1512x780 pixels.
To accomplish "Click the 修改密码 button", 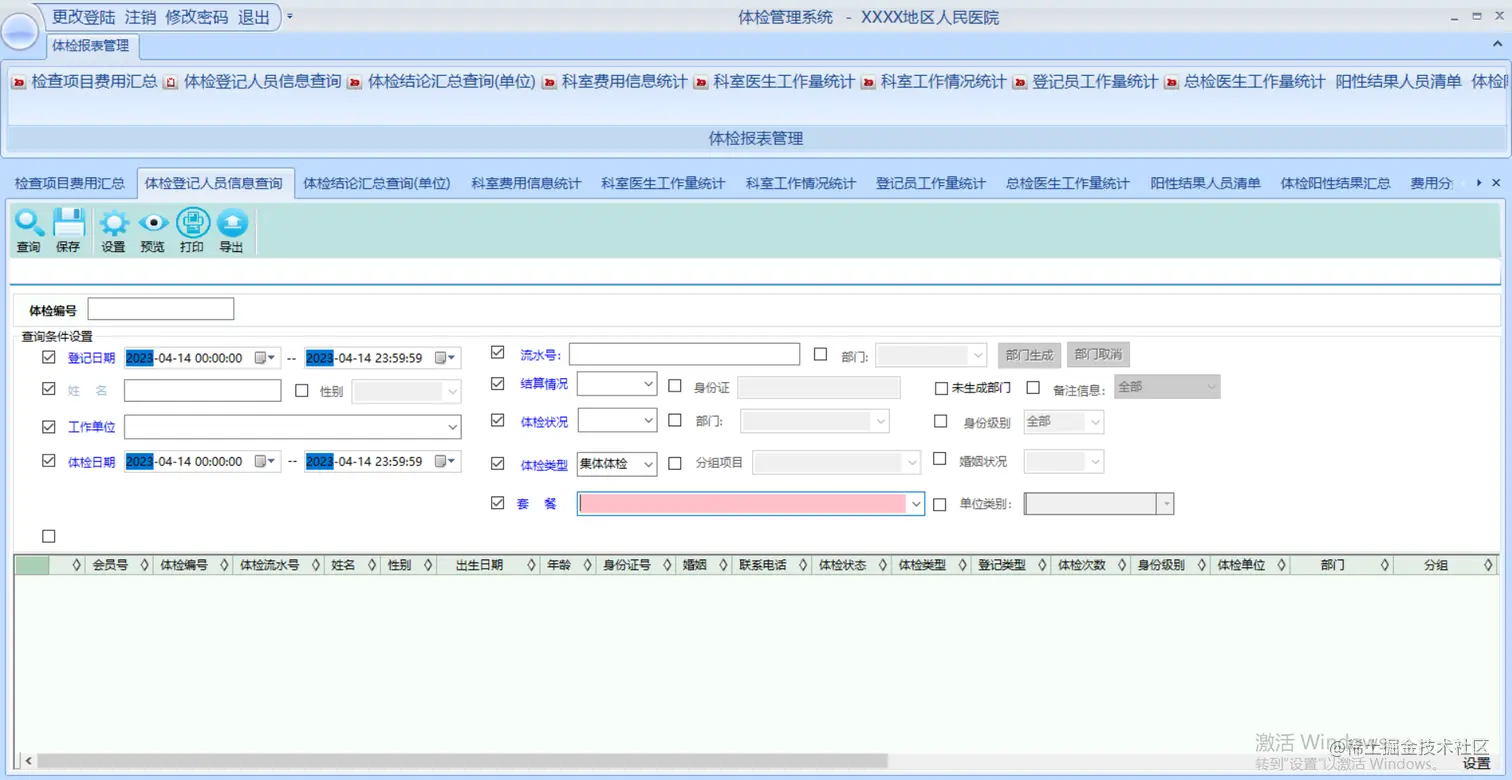I will 197,17.
